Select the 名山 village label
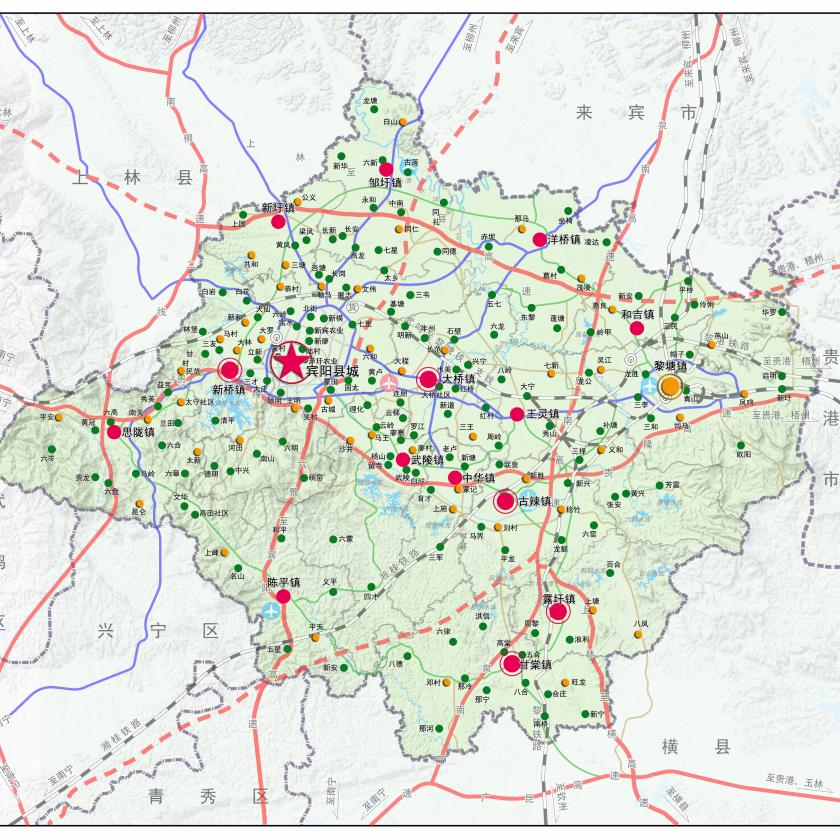 (x=237, y=576)
